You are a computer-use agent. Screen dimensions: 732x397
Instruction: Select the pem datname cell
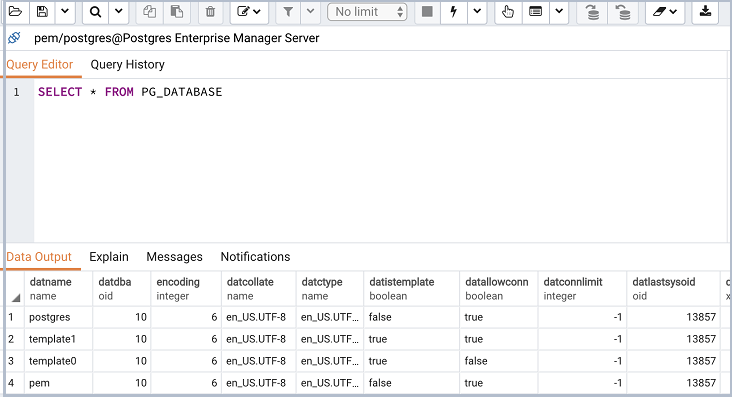tap(58, 383)
